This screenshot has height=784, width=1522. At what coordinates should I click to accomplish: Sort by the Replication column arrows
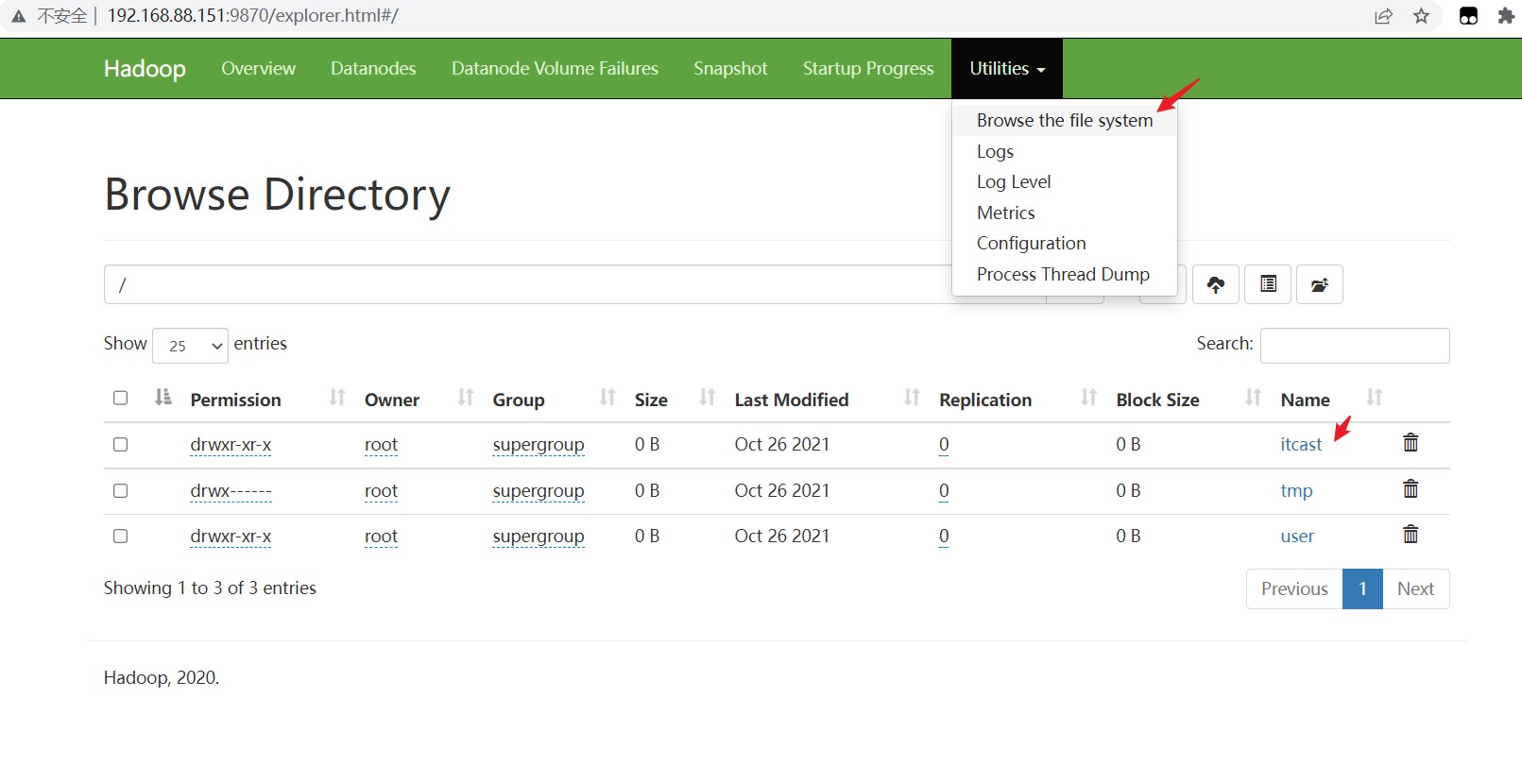coord(1088,398)
